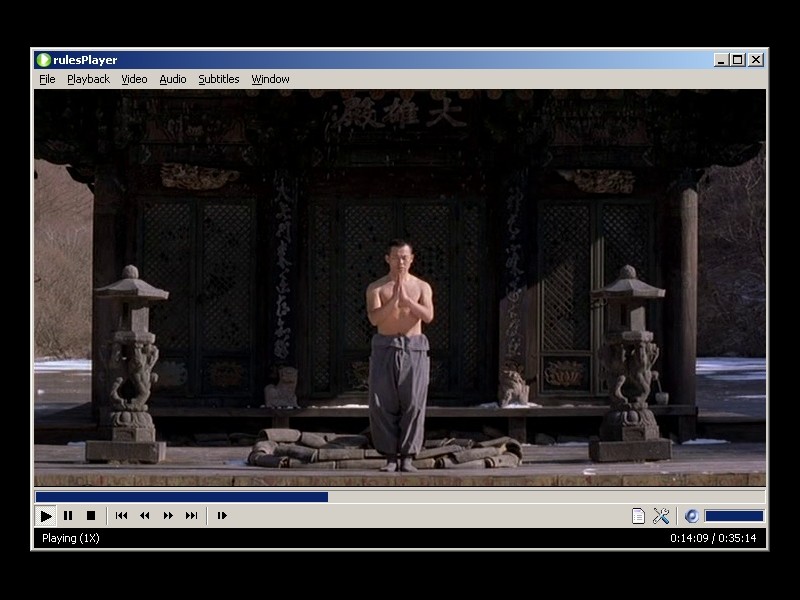Skip to the next track

click(191, 516)
